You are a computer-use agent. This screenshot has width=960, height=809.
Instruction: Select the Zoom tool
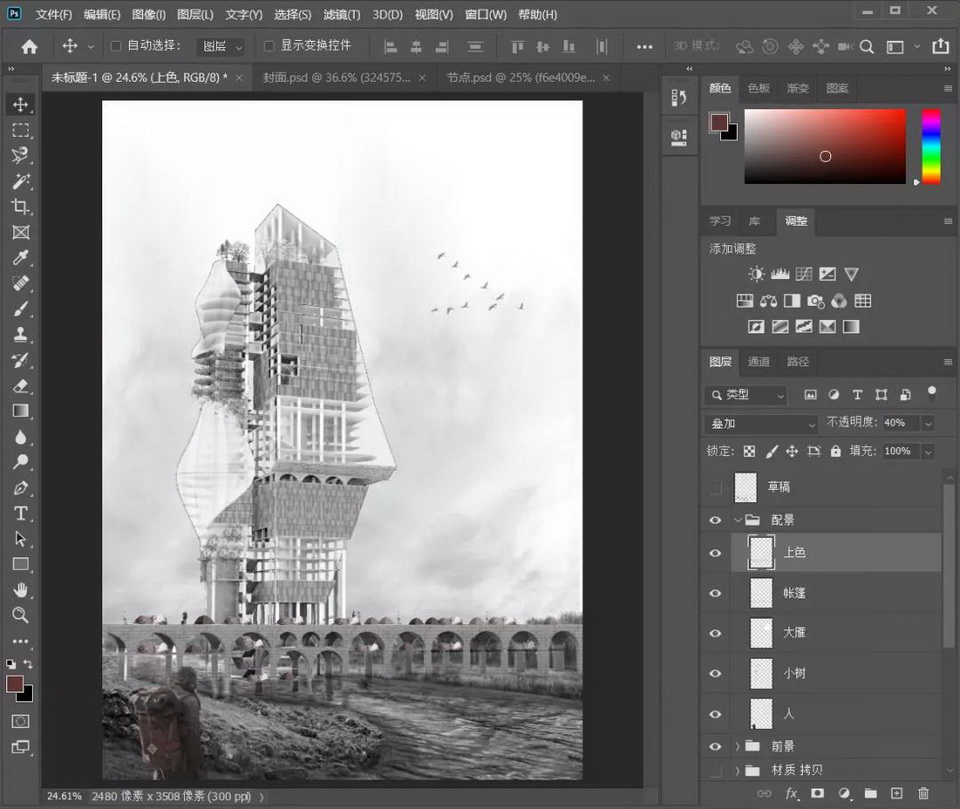point(20,615)
